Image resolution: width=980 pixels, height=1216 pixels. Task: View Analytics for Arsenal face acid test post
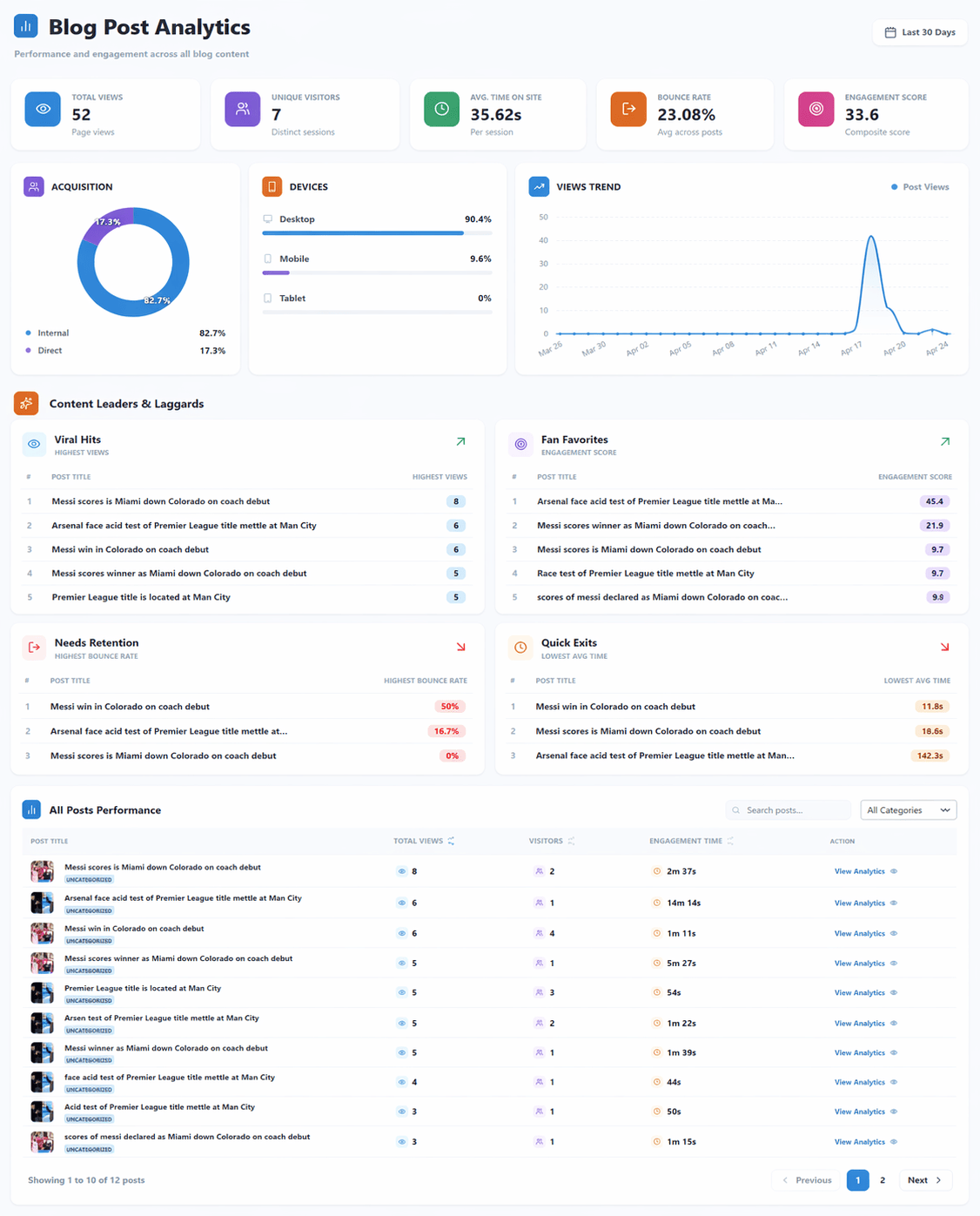coord(866,903)
